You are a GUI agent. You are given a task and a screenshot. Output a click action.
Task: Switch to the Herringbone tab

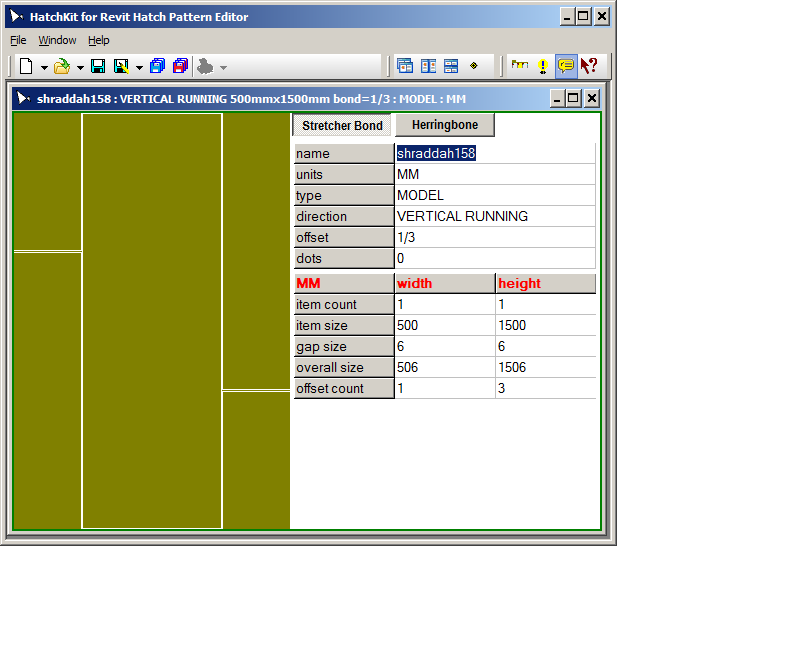[445, 125]
